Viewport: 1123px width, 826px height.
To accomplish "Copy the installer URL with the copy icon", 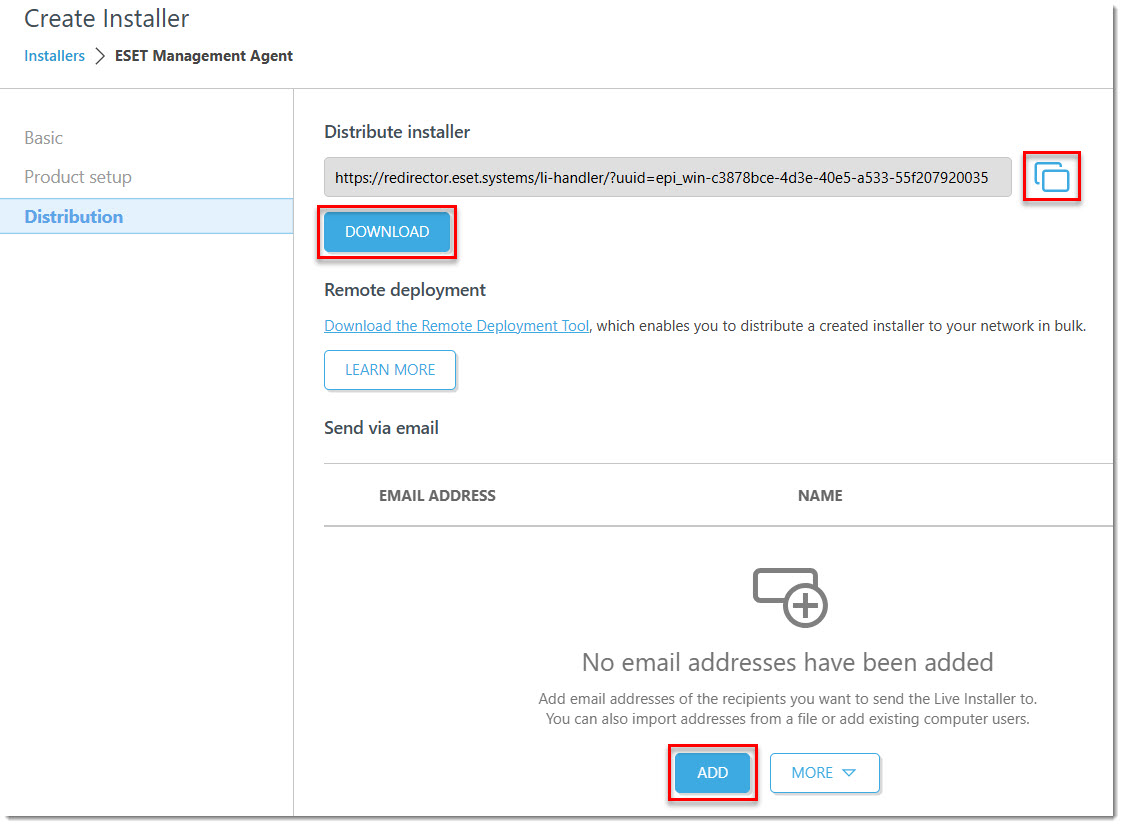I will point(1051,177).
